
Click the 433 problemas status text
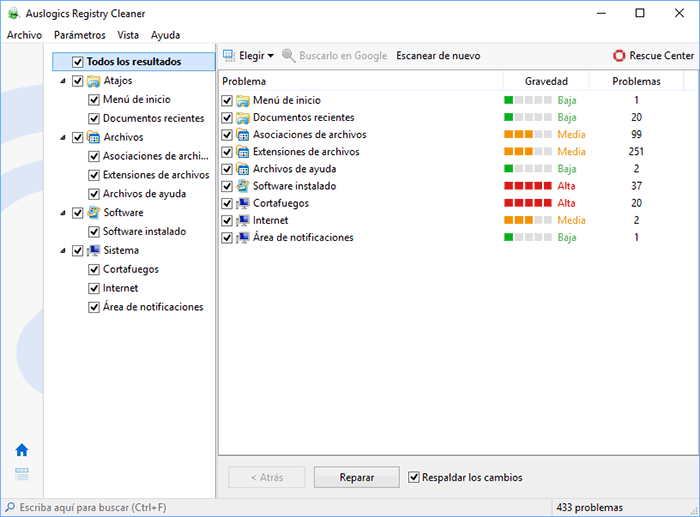[589, 508]
